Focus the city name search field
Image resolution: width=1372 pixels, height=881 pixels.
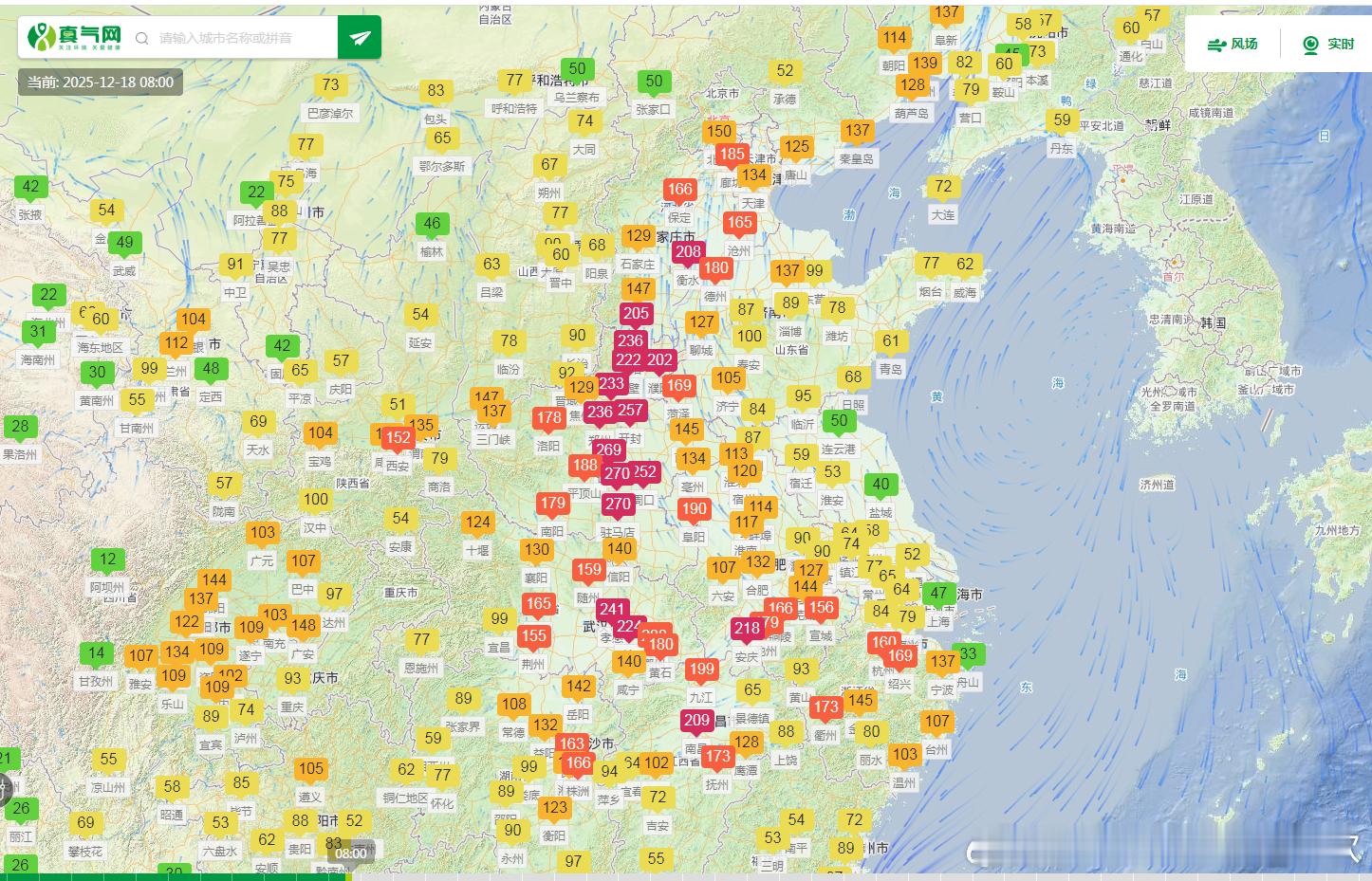point(245,38)
